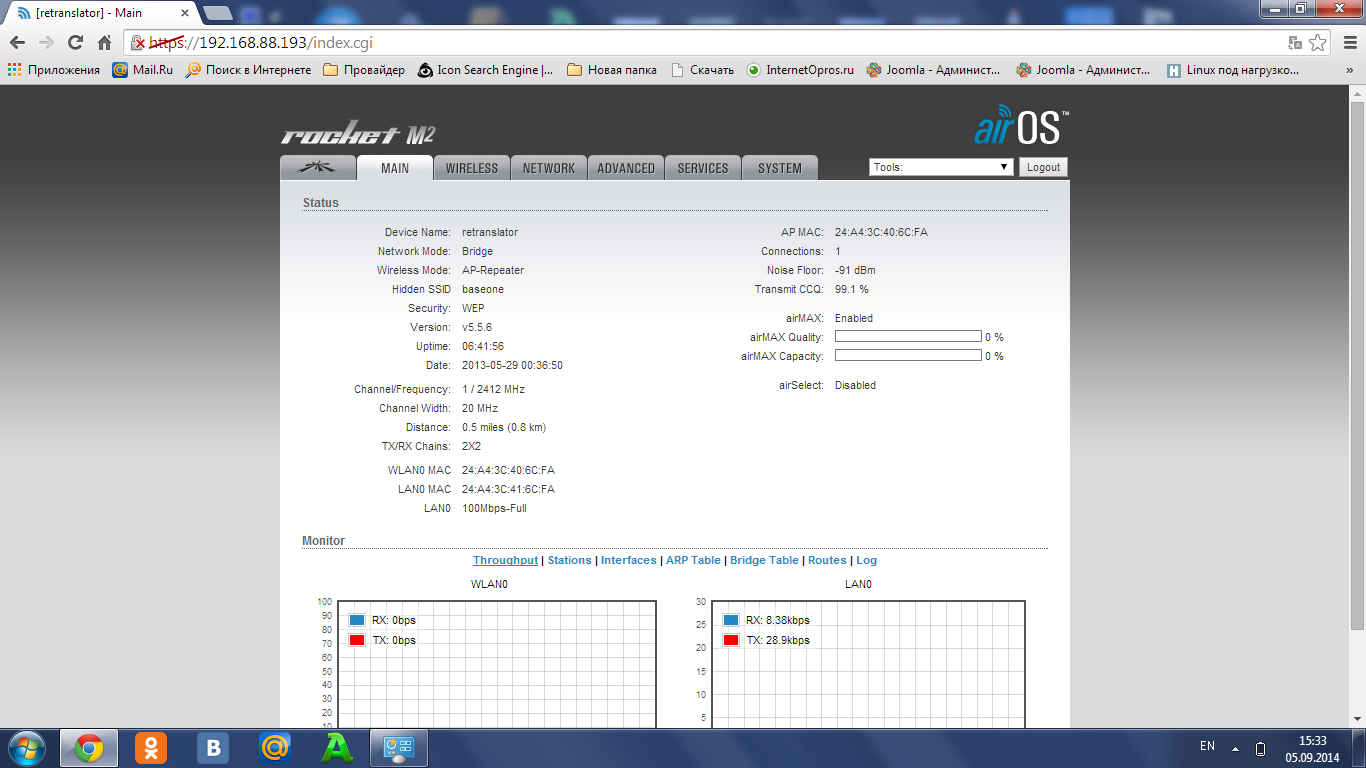Open the Windows Start menu

coord(27,747)
